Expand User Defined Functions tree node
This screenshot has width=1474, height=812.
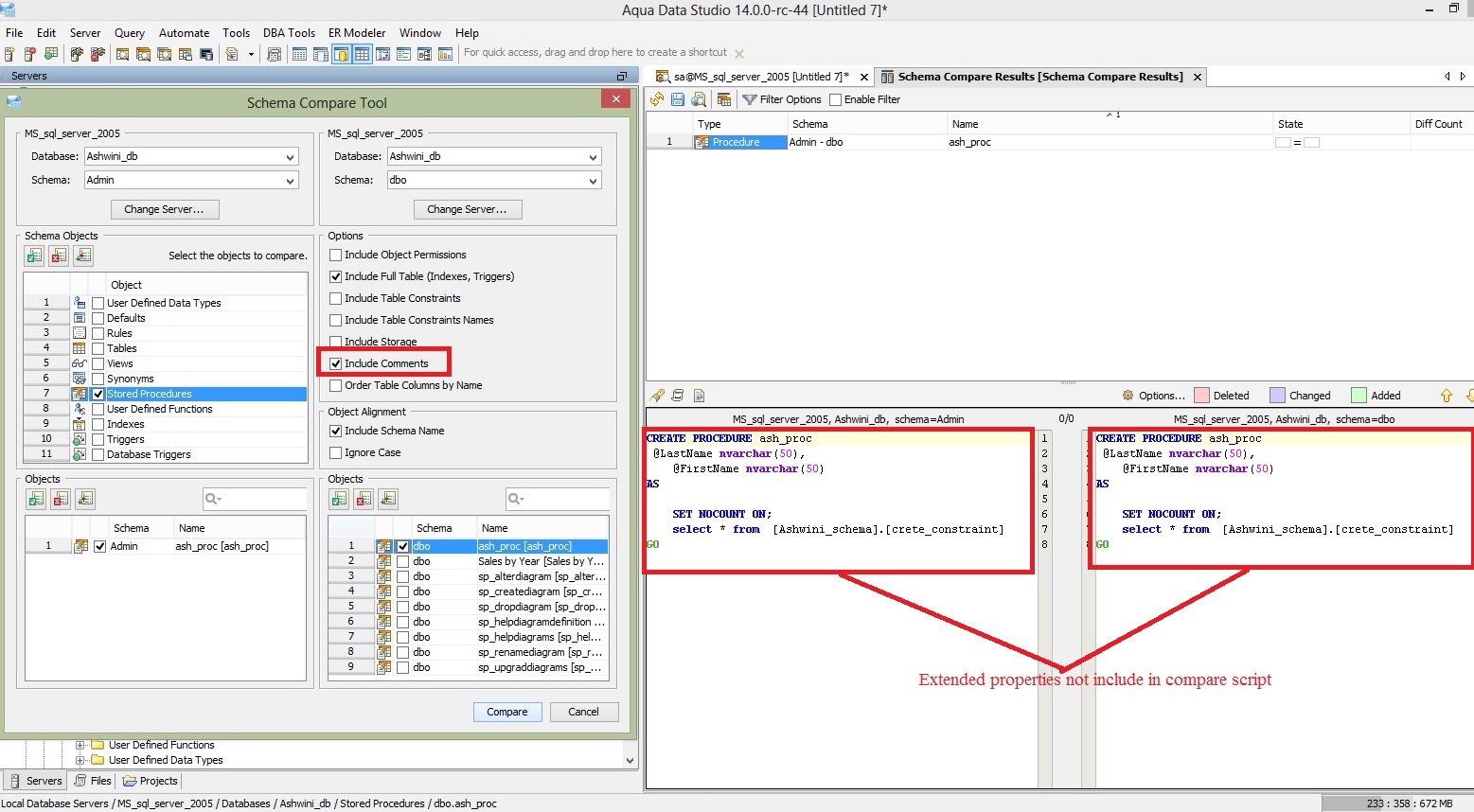pyautogui.click(x=80, y=745)
